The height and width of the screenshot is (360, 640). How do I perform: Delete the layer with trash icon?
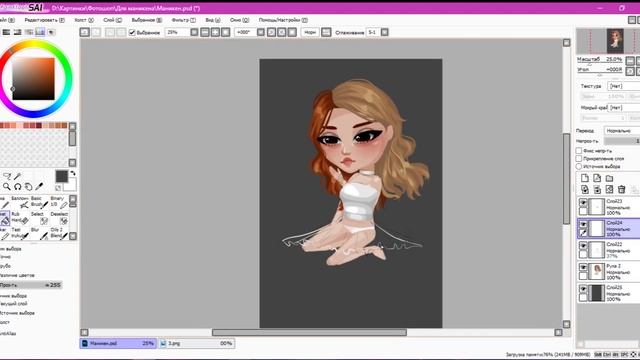pos(621,189)
